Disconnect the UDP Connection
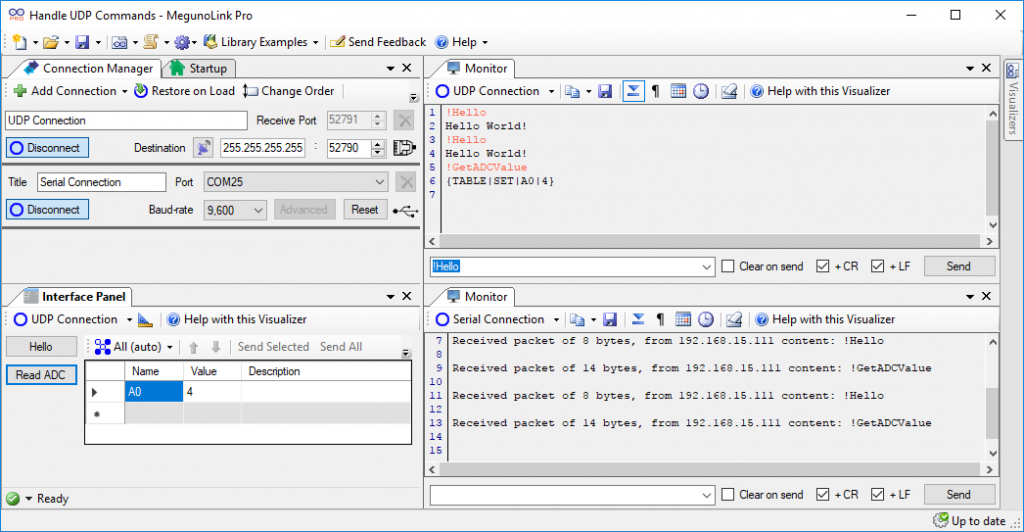Viewport: 1024px width, 532px height. point(47,148)
